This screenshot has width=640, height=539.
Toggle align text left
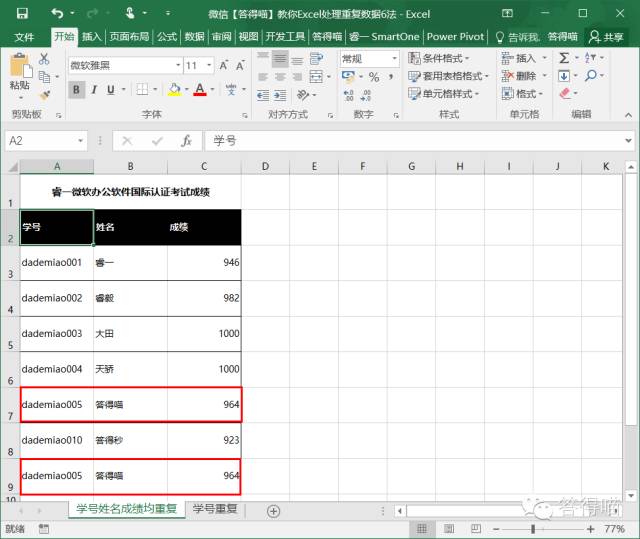(263, 77)
